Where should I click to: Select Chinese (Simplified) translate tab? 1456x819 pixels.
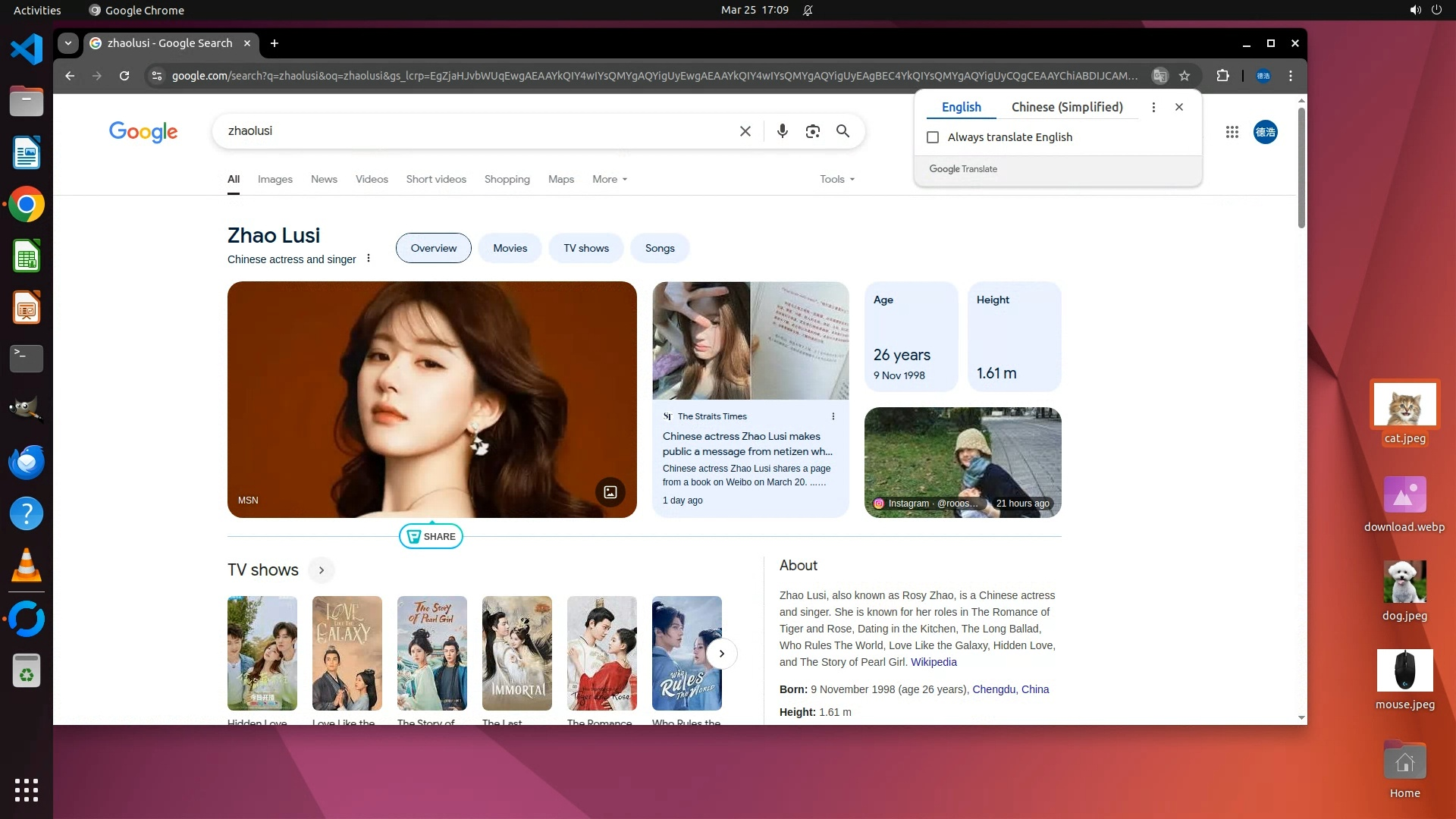[x=1067, y=108]
